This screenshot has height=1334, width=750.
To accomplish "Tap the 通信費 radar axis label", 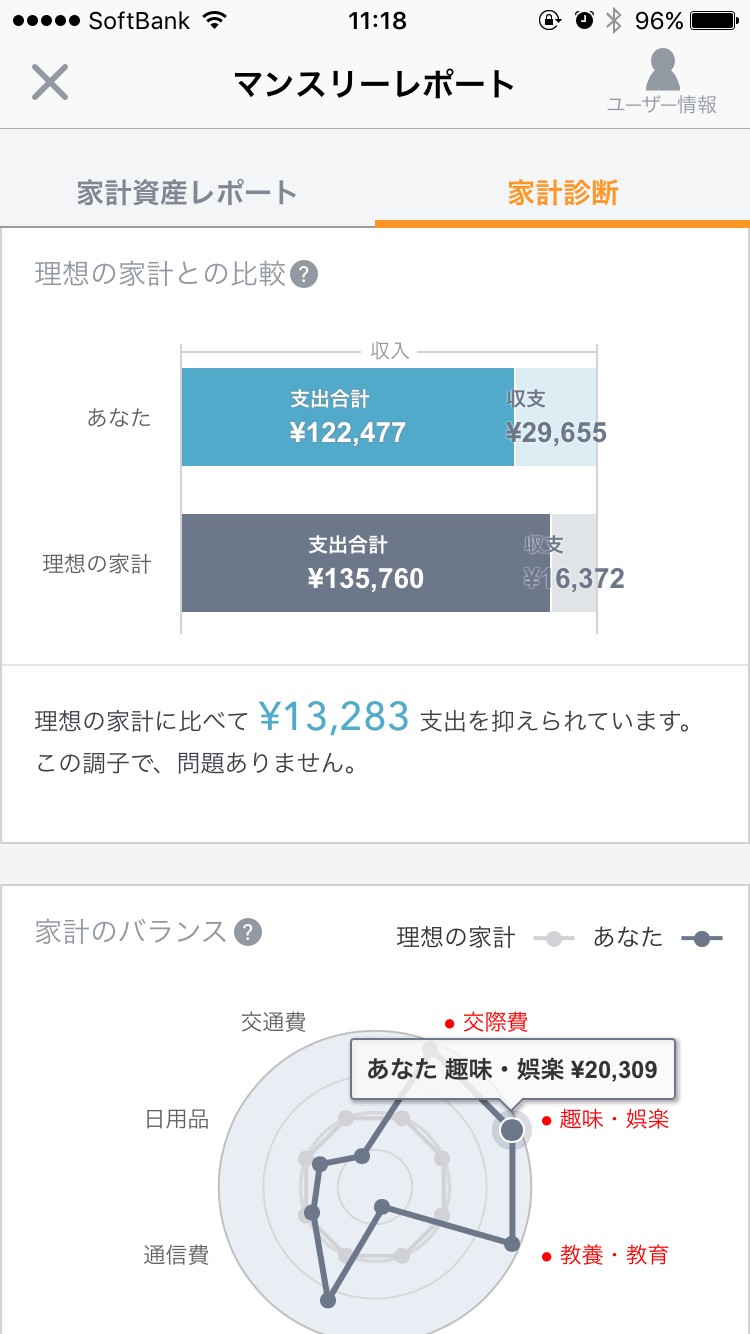I will click(x=176, y=1255).
